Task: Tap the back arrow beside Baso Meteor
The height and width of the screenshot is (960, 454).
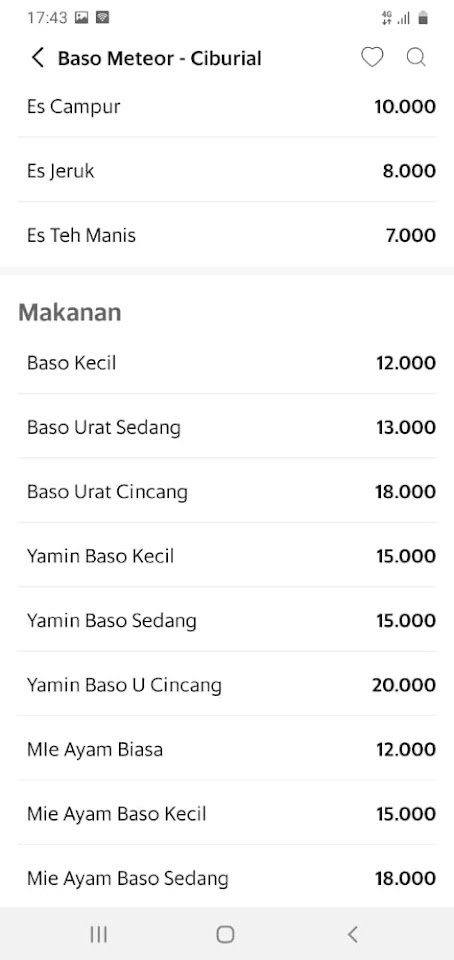Action: pos(38,58)
